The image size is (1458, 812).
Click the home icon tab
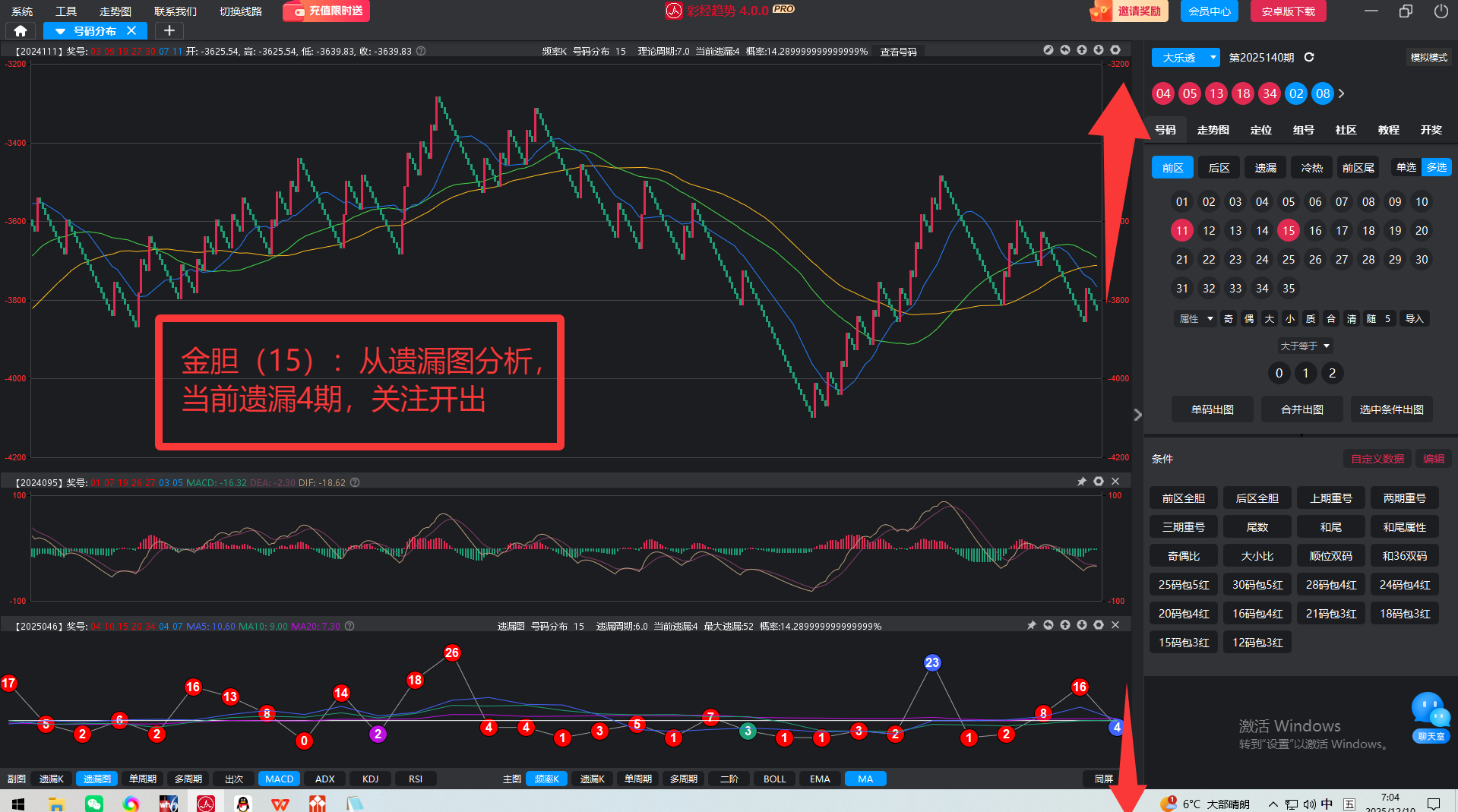(x=21, y=31)
